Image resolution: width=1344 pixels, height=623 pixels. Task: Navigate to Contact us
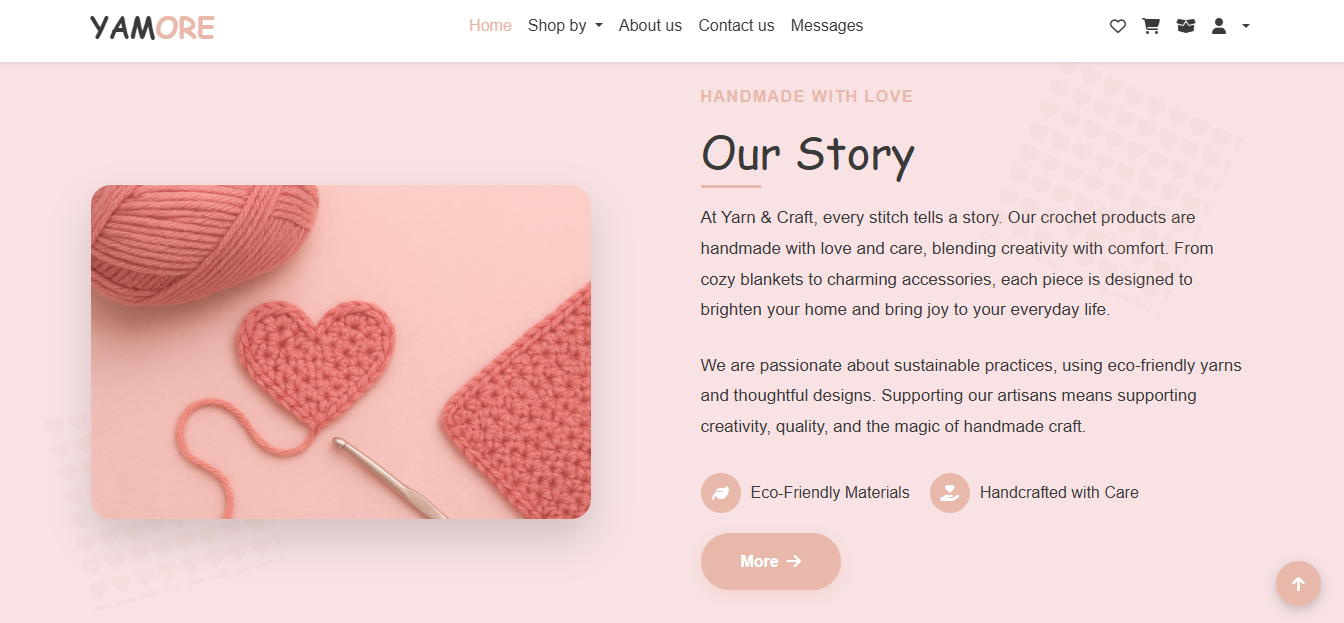[736, 26]
